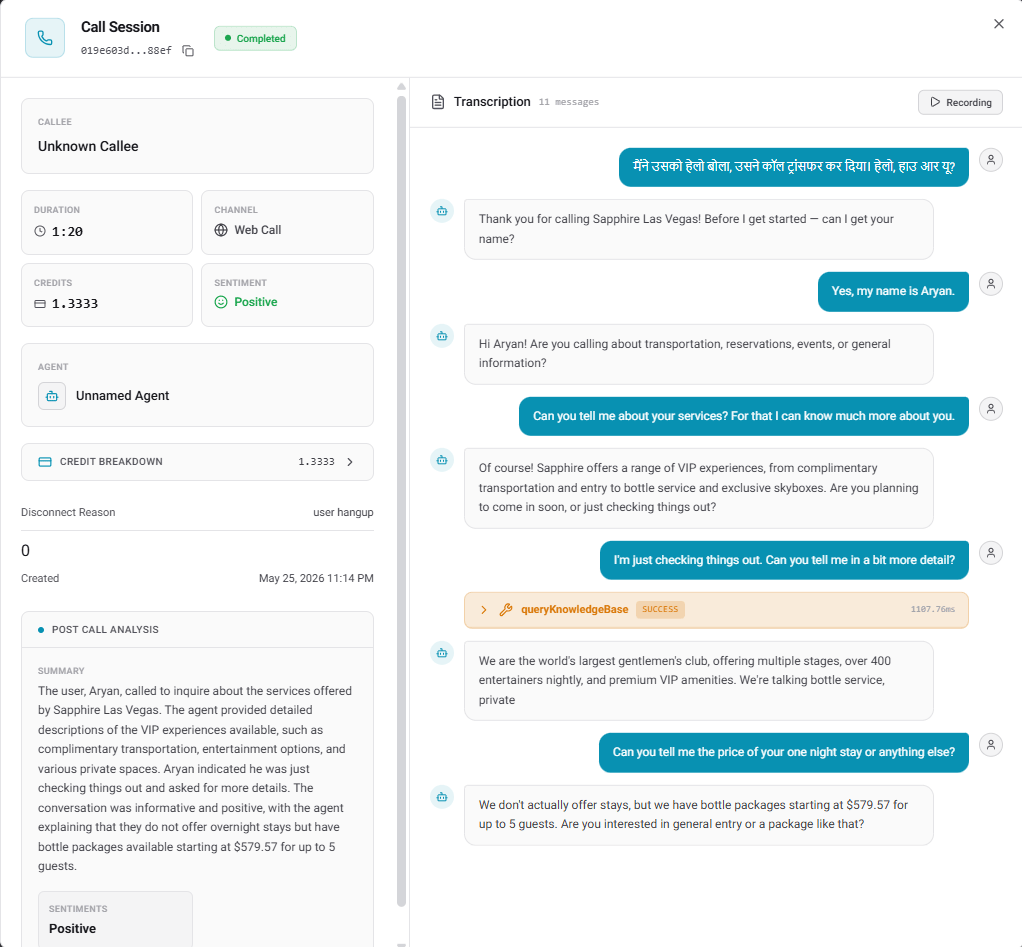
Task: Click the SUCCESS badge on tool call
Action: pos(660,609)
